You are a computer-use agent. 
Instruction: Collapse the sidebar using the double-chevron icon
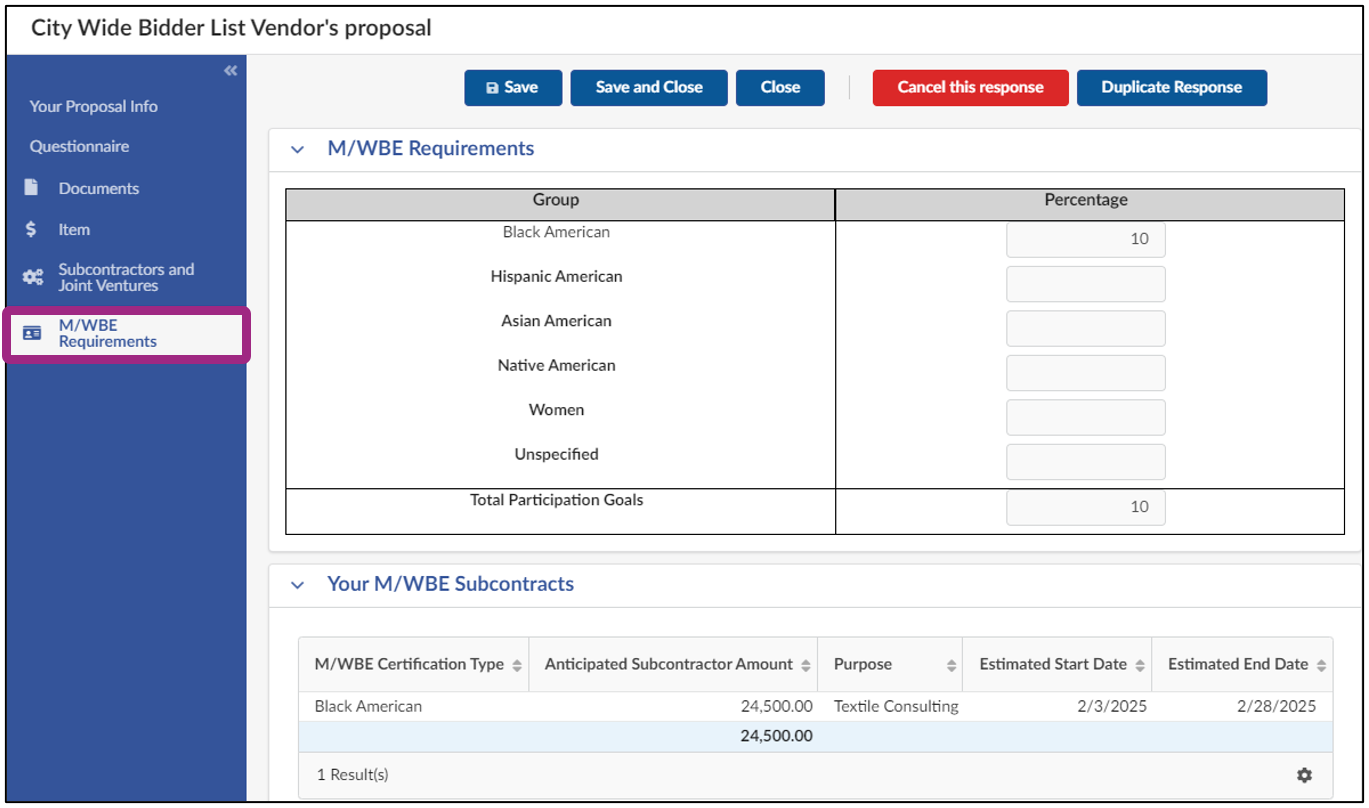tap(230, 70)
